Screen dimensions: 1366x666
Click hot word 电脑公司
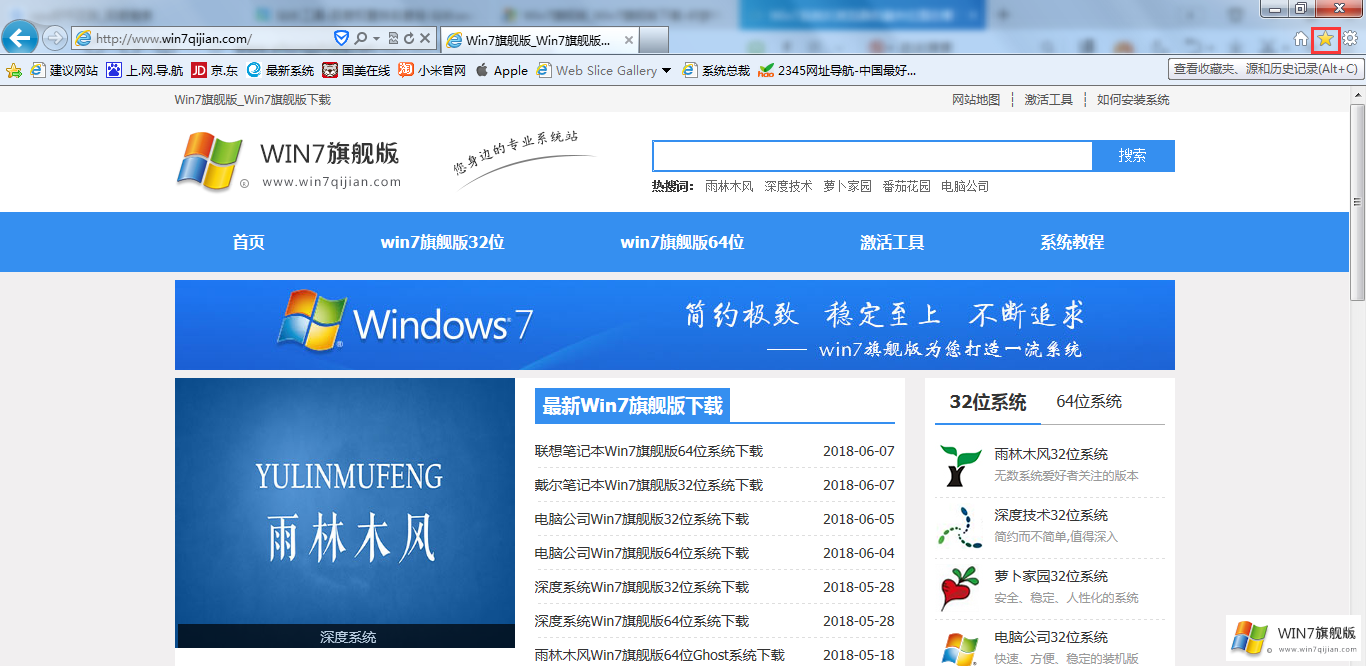pos(965,186)
